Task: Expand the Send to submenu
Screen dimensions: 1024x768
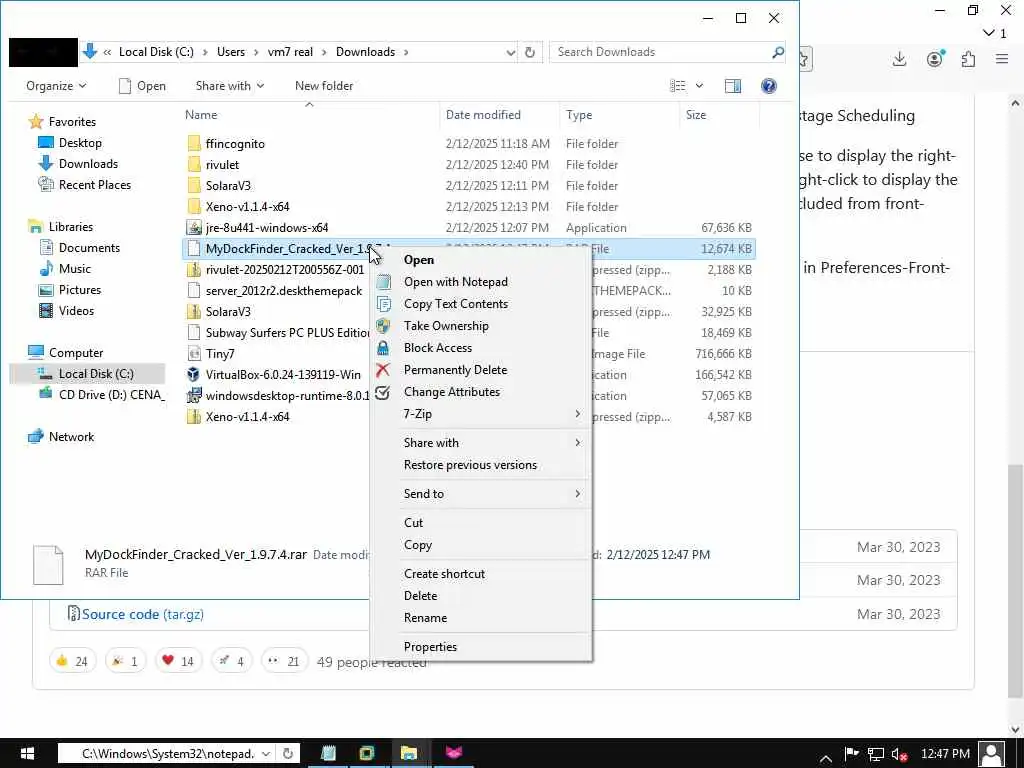Action: (481, 494)
